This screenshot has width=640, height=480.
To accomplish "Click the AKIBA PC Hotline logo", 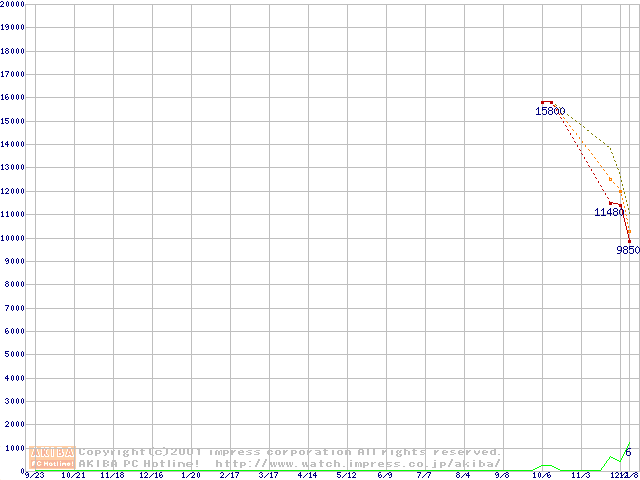I will click(53, 457).
